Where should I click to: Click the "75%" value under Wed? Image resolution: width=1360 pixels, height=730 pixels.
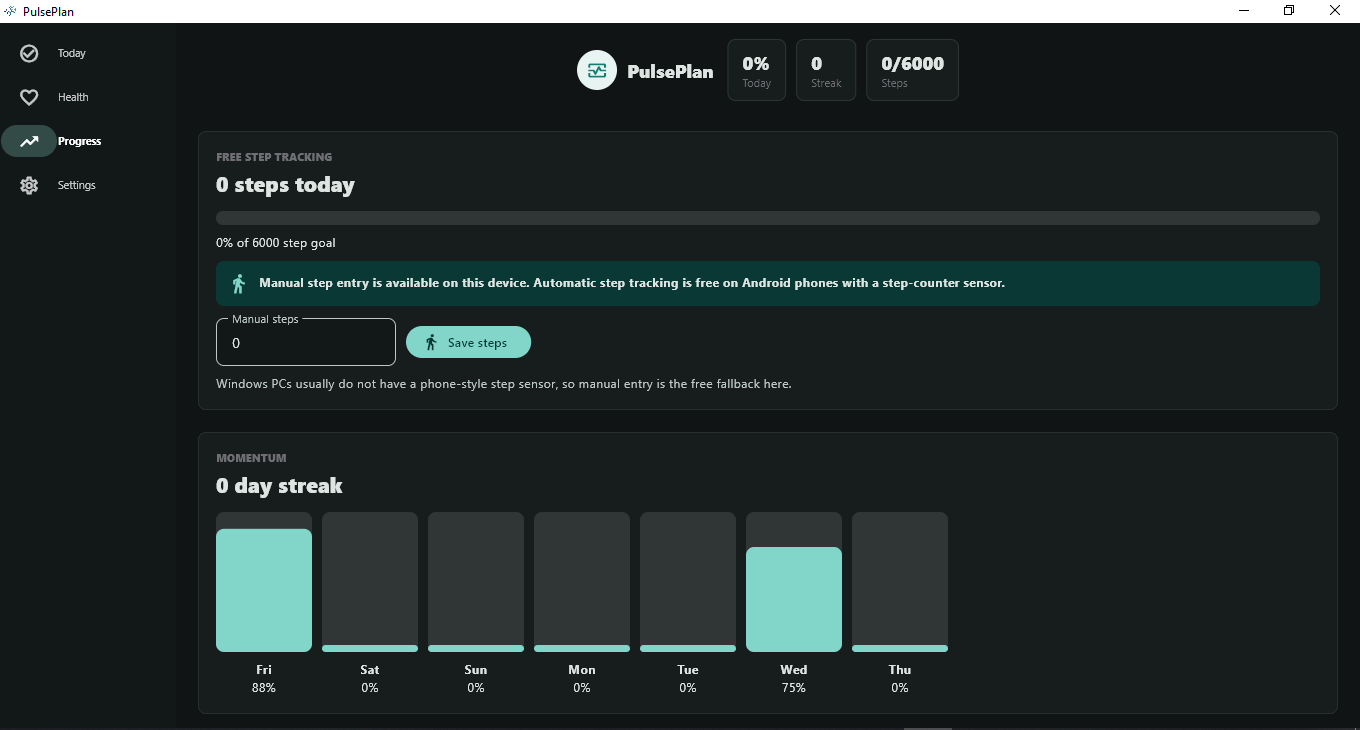(794, 688)
